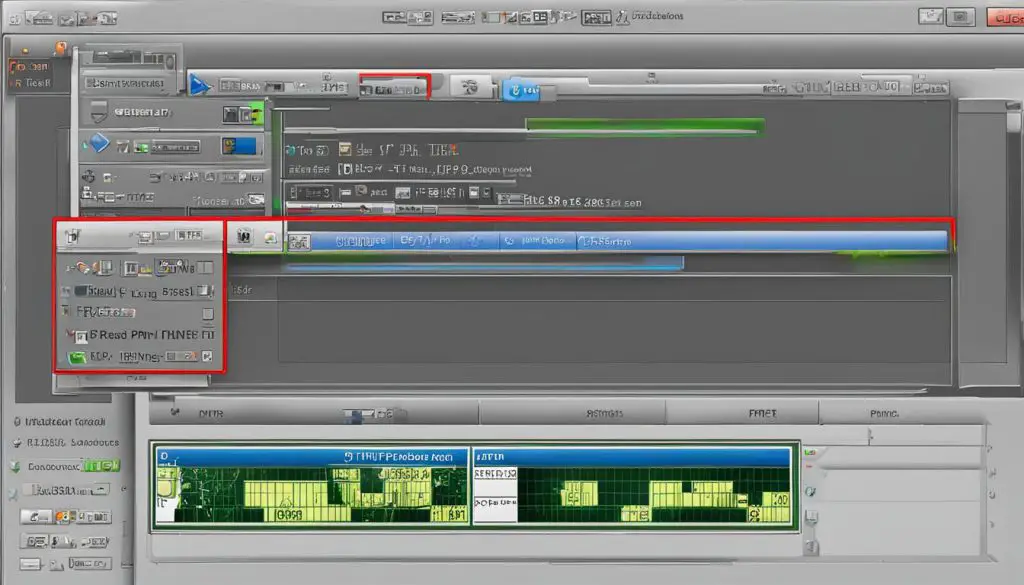This screenshot has width=1024, height=585.
Task: Click the icon in the layer panel header
Action: [x=72, y=236]
